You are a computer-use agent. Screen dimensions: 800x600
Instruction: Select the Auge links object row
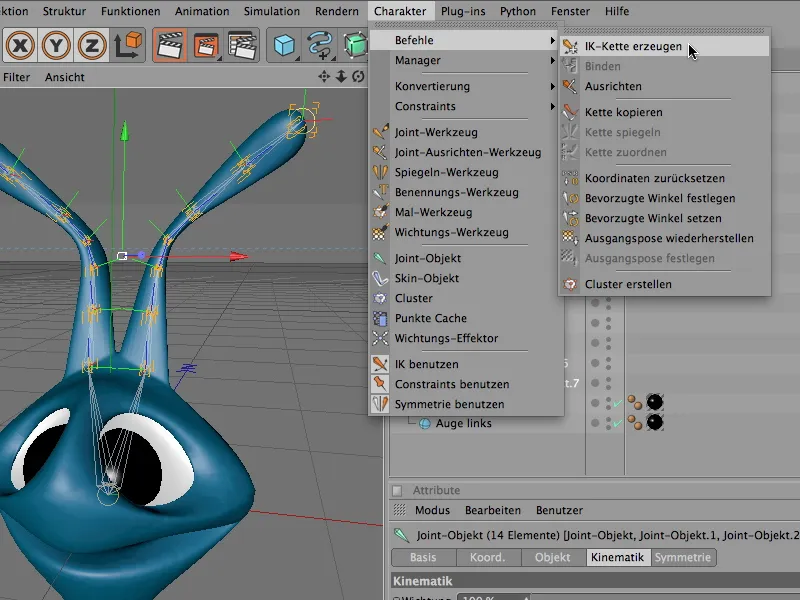point(463,423)
